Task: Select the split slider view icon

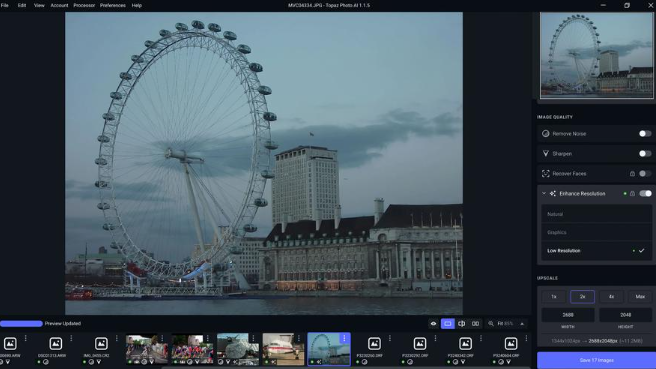Action: (461, 323)
